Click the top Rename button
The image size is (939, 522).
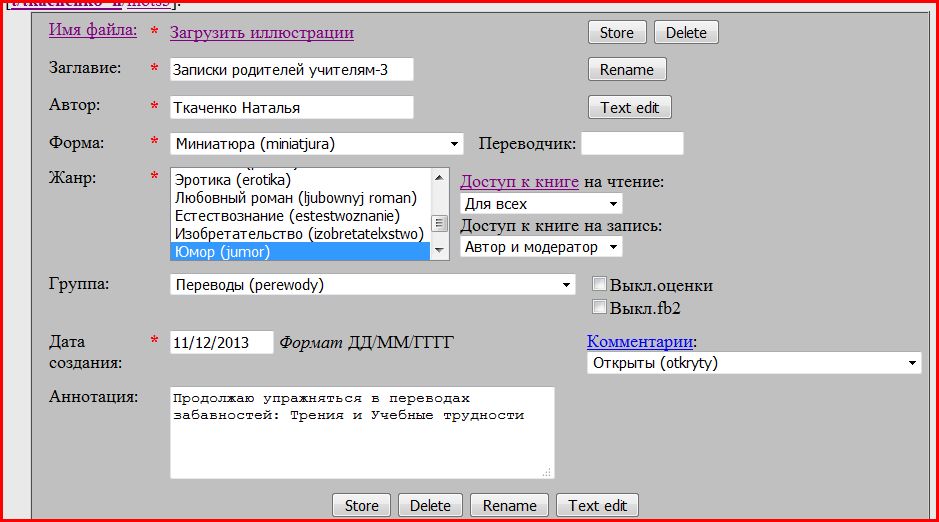(x=626, y=70)
